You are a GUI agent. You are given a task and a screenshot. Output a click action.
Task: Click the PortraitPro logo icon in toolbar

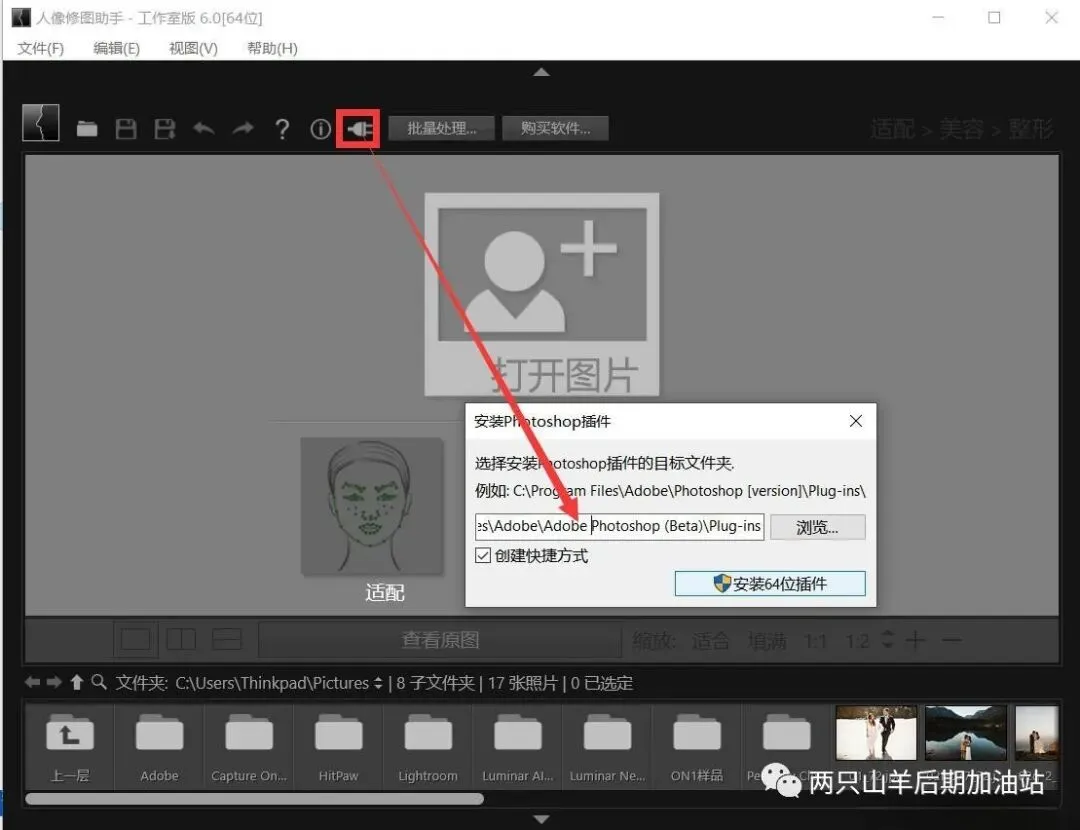[x=41, y=123]
